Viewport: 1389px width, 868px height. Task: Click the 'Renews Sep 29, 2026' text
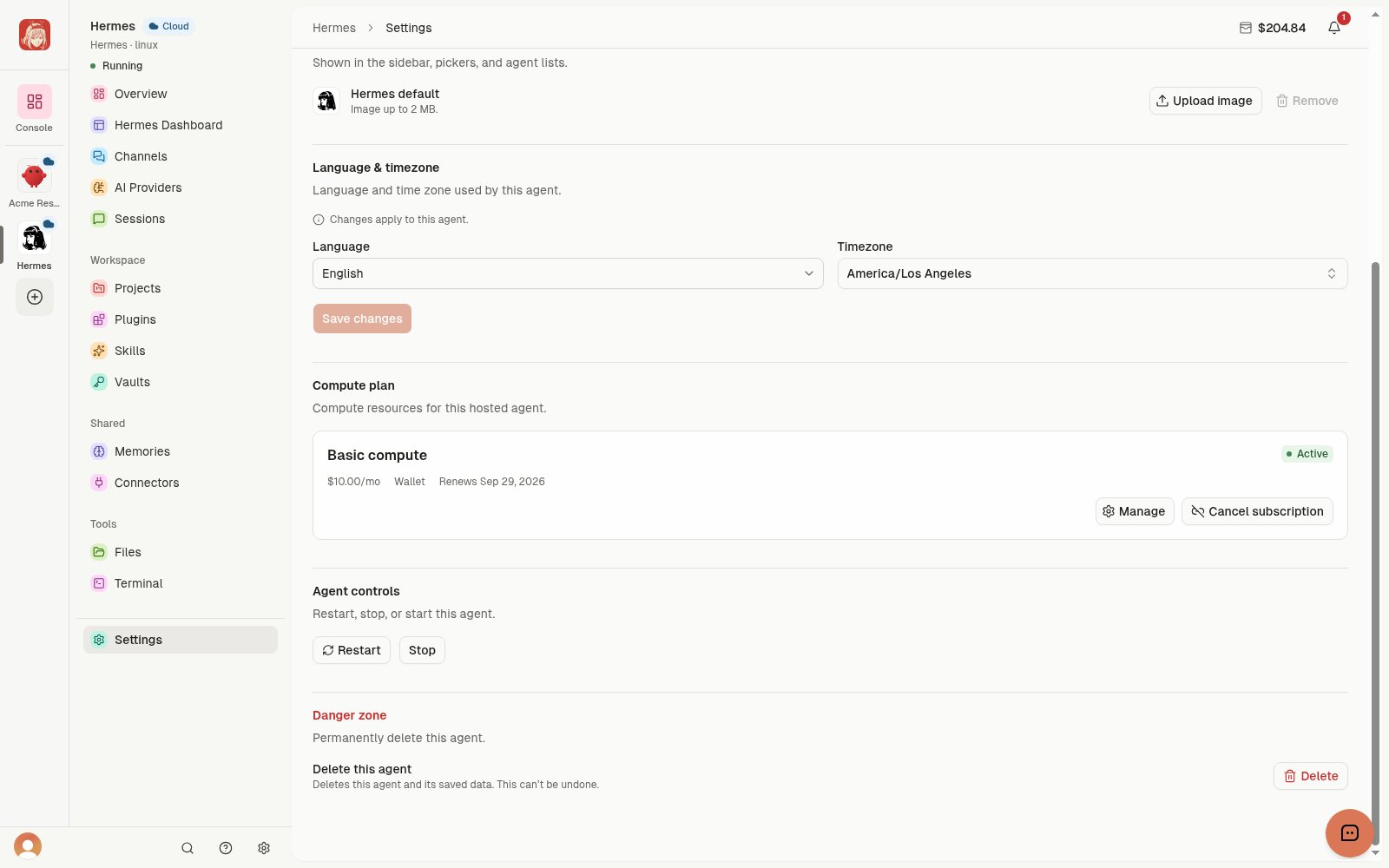tap(492, 482)
